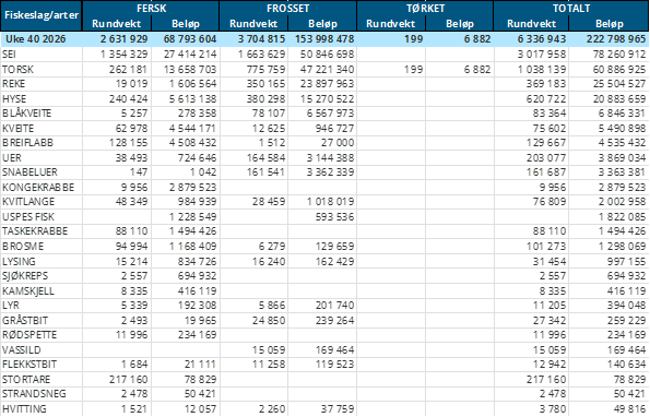Select total Beløp cell 222 798 965

point(616,39)
